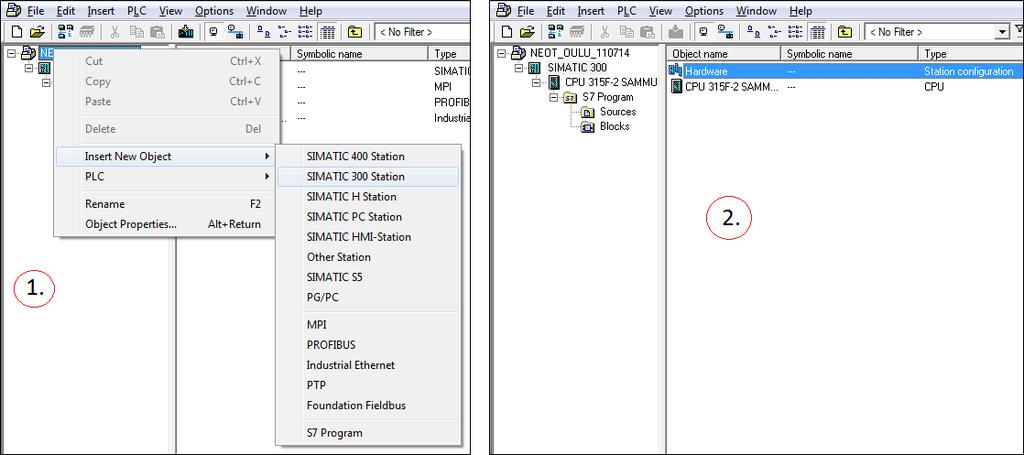Switch to Small Icons view in left window
This screenshot has width=1024, height=455.
[x=284, y=31]
